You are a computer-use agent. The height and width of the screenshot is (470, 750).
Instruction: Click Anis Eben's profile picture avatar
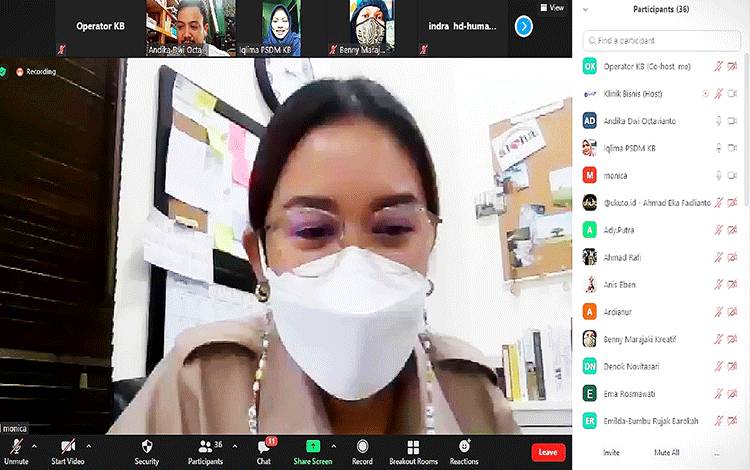point(589,284)
